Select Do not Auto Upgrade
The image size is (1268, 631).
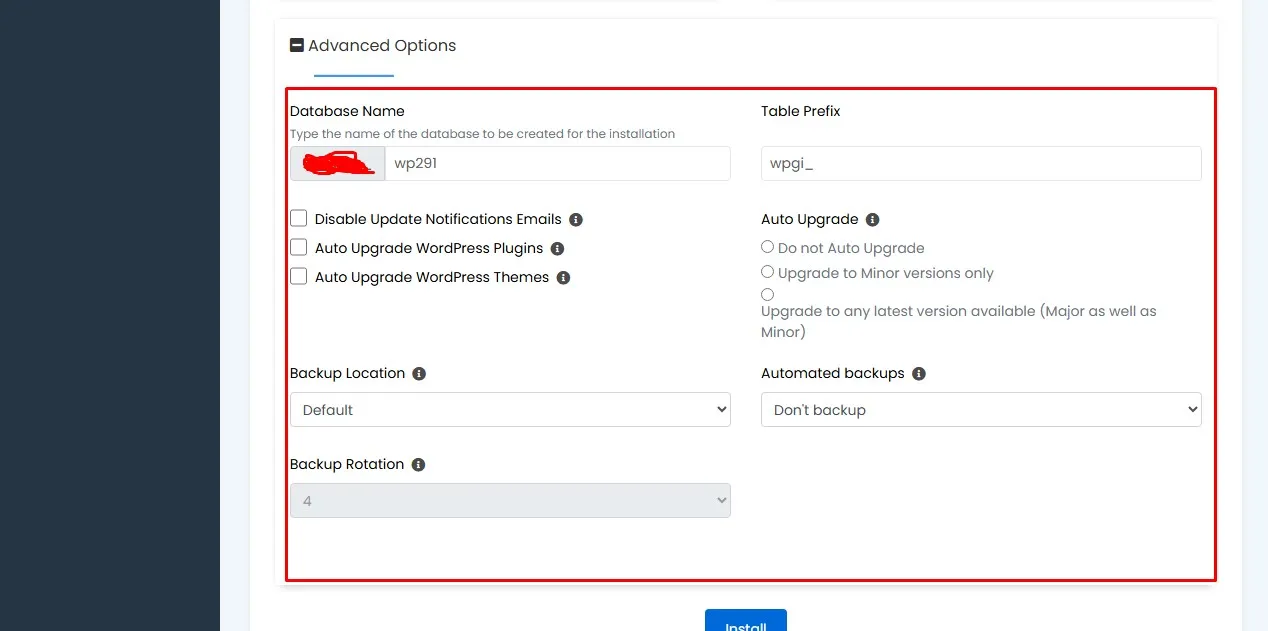(767, 246)
